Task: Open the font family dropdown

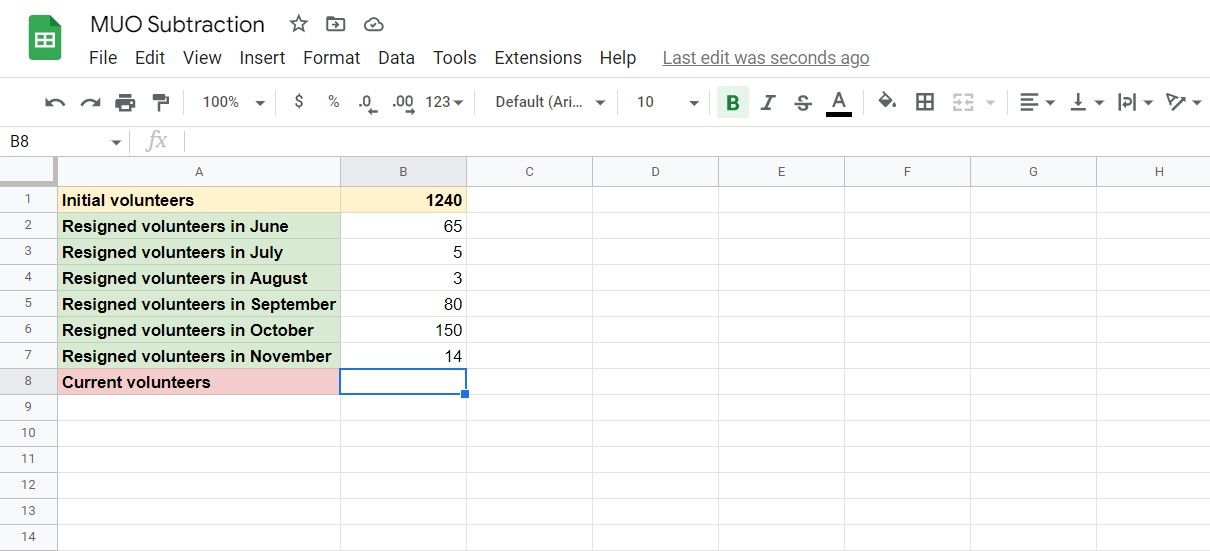Action: click(x=551, y=102)
